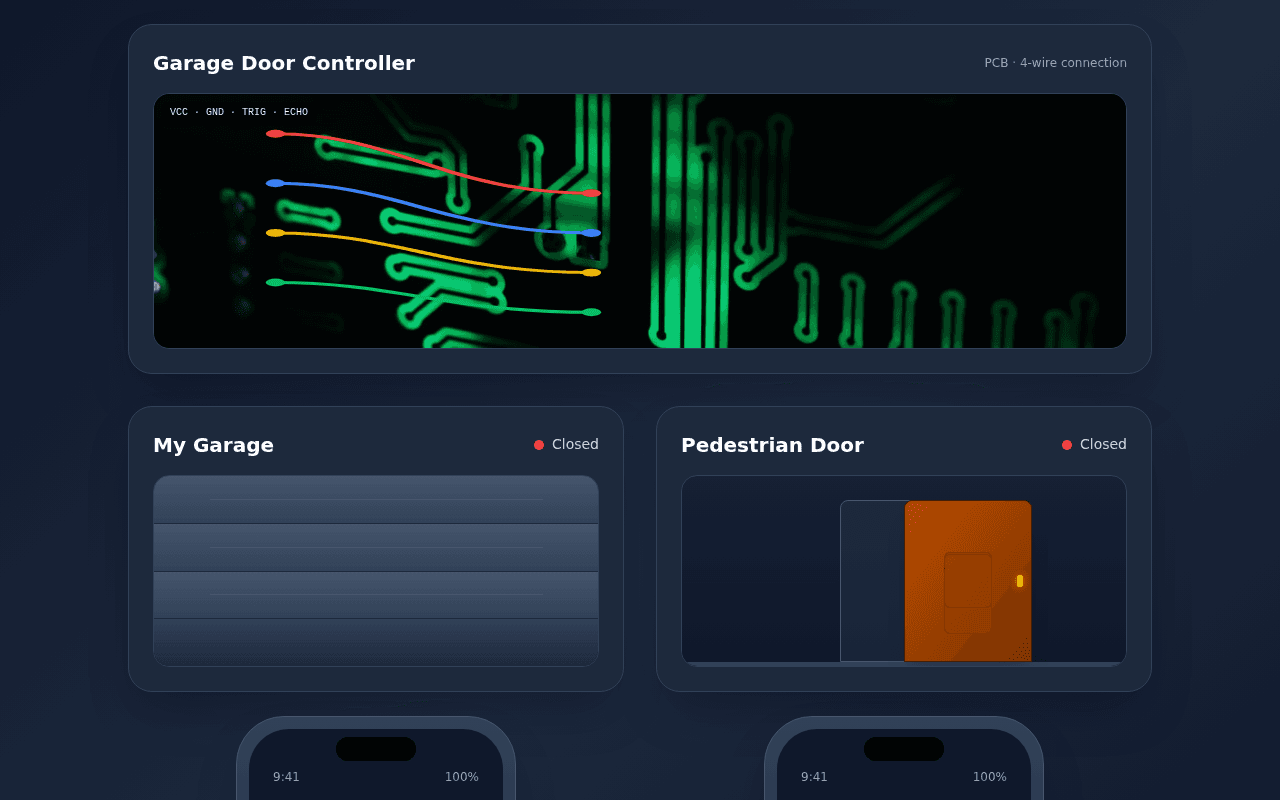The width and height of the screenshot is (1280, 800).
Task: Click the My Garage card title
Action: coord(213,445)
